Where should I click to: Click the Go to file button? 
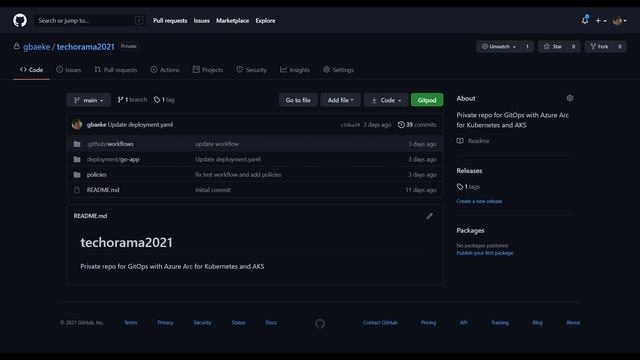tap(298, 100)
